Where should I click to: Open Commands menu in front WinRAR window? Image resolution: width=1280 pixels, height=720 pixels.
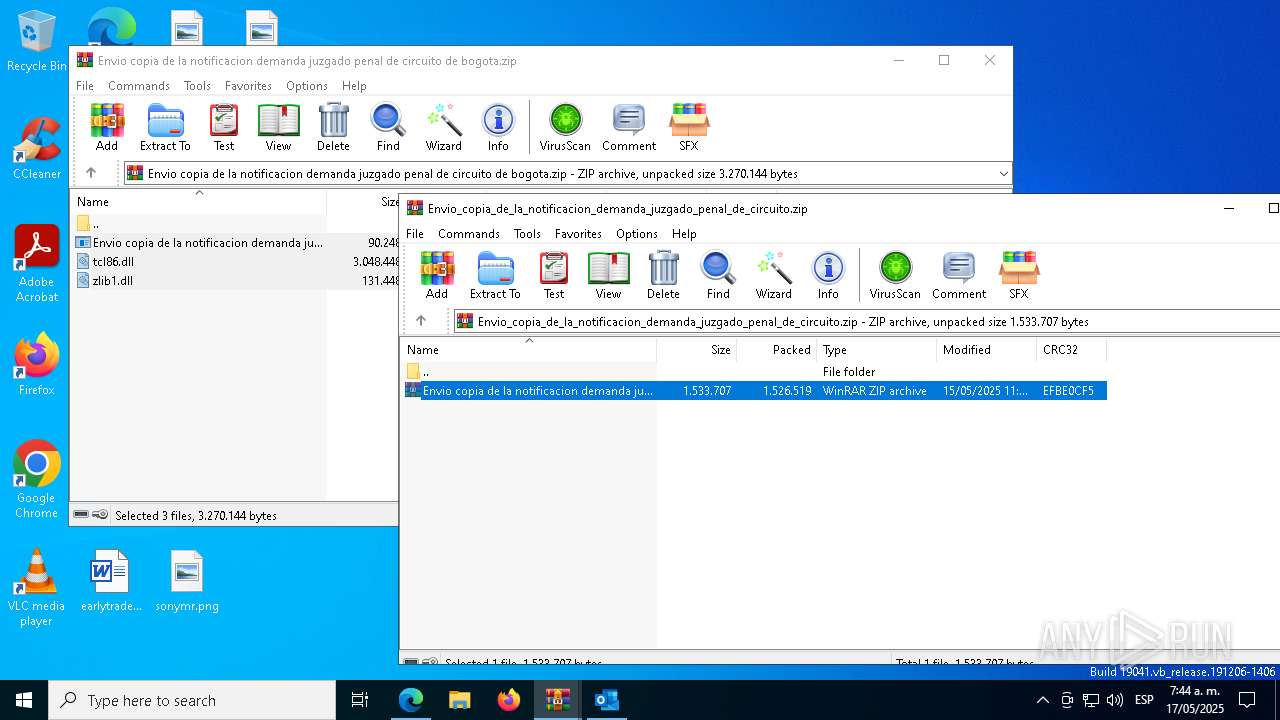click(469, 234)
